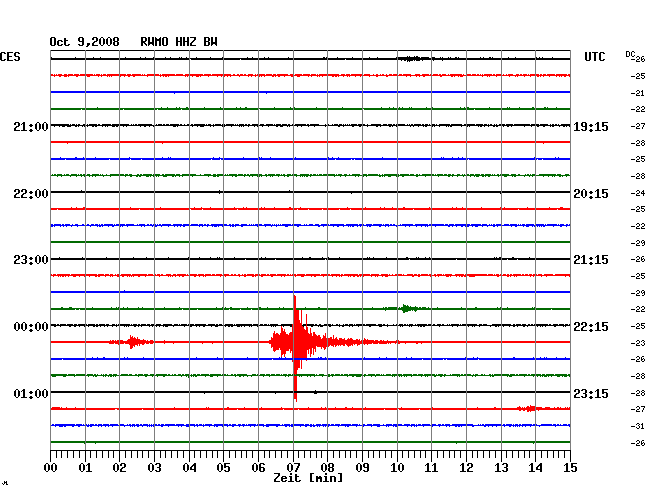Click the large red earthquake spike at minute 07

pyautogui.click(x=295, y=347)
